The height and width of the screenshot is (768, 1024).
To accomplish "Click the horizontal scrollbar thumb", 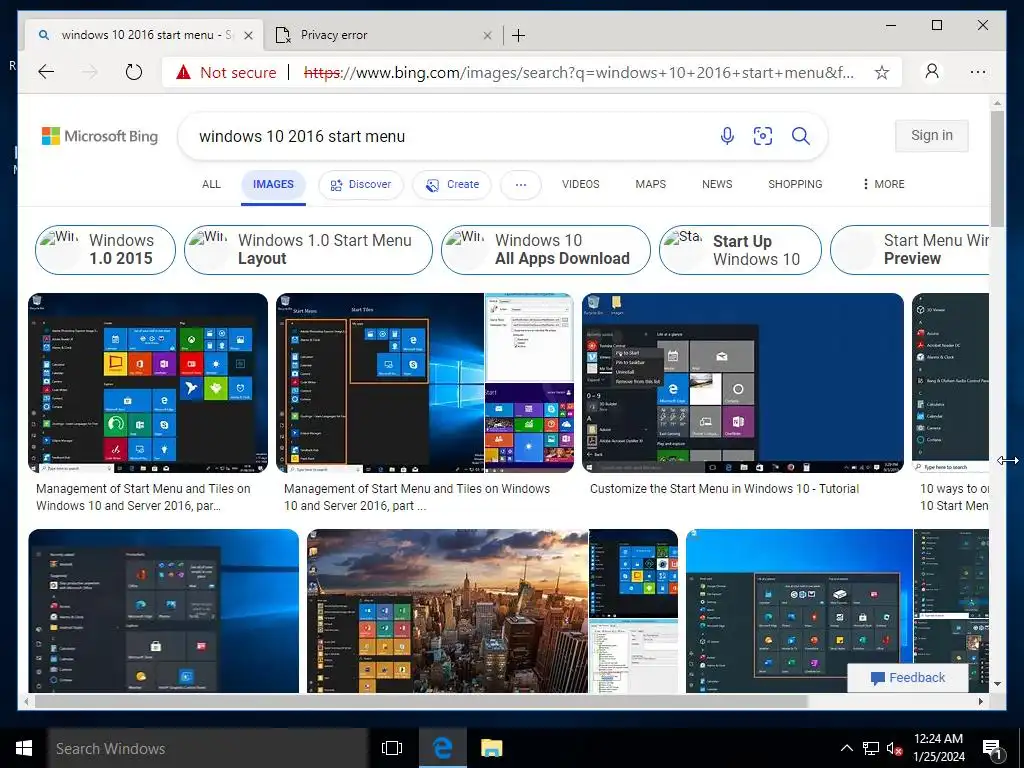I will pos(421,701).
